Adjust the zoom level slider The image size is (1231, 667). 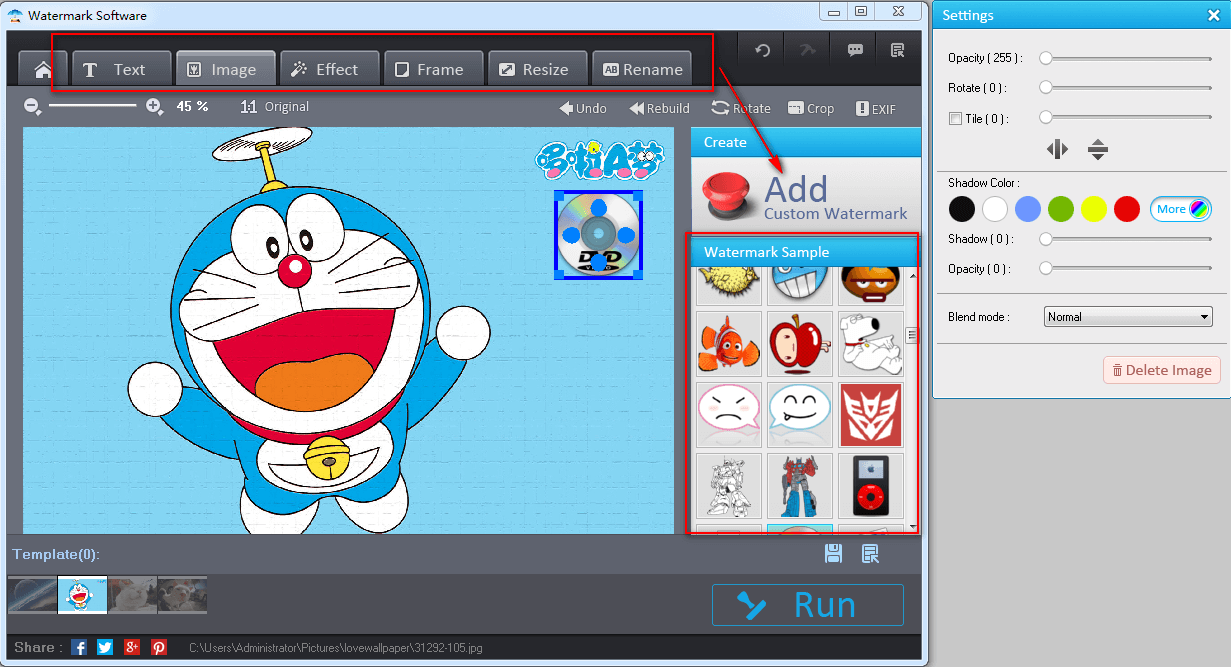pos(92,105)
